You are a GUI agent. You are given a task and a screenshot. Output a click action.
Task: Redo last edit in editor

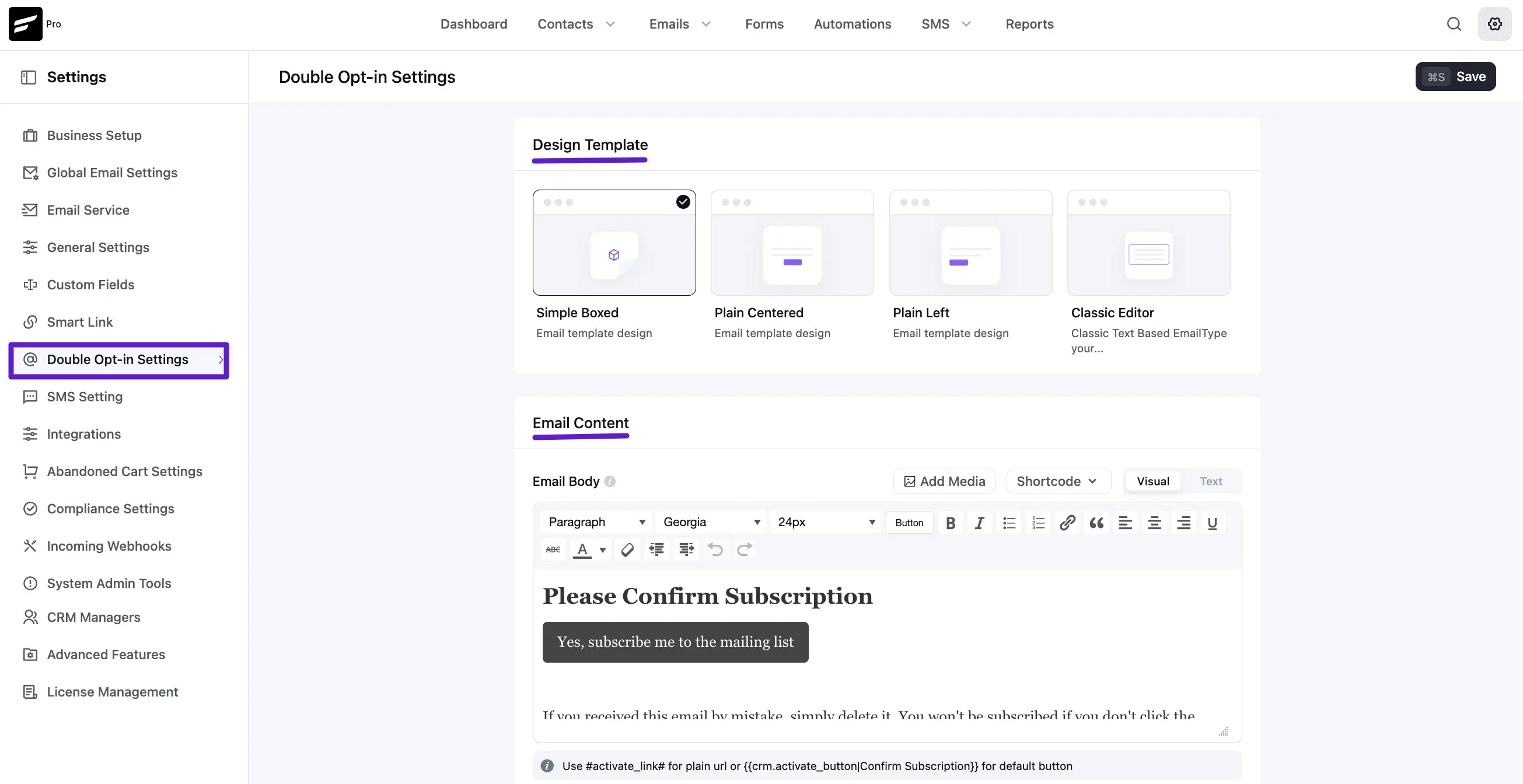[745, 549]
